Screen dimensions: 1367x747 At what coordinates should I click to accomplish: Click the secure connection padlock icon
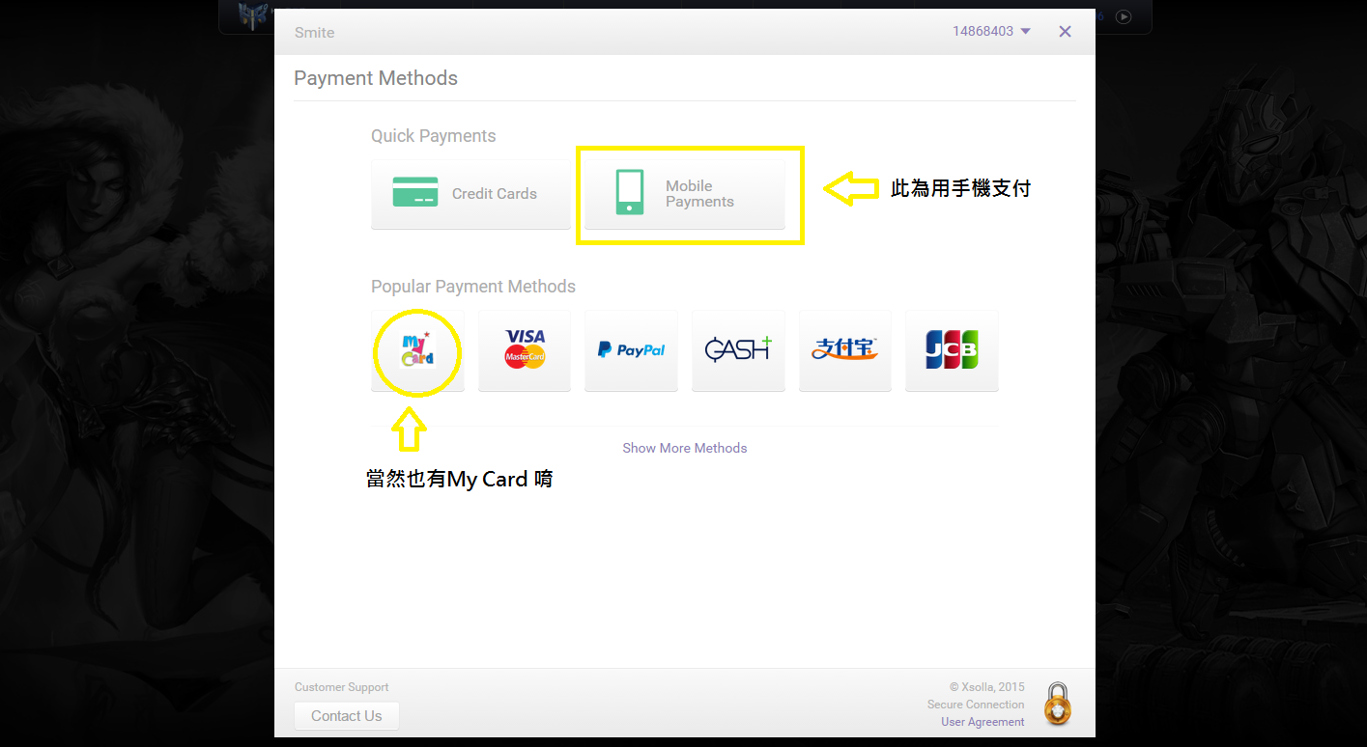(x=1058, y=704)
